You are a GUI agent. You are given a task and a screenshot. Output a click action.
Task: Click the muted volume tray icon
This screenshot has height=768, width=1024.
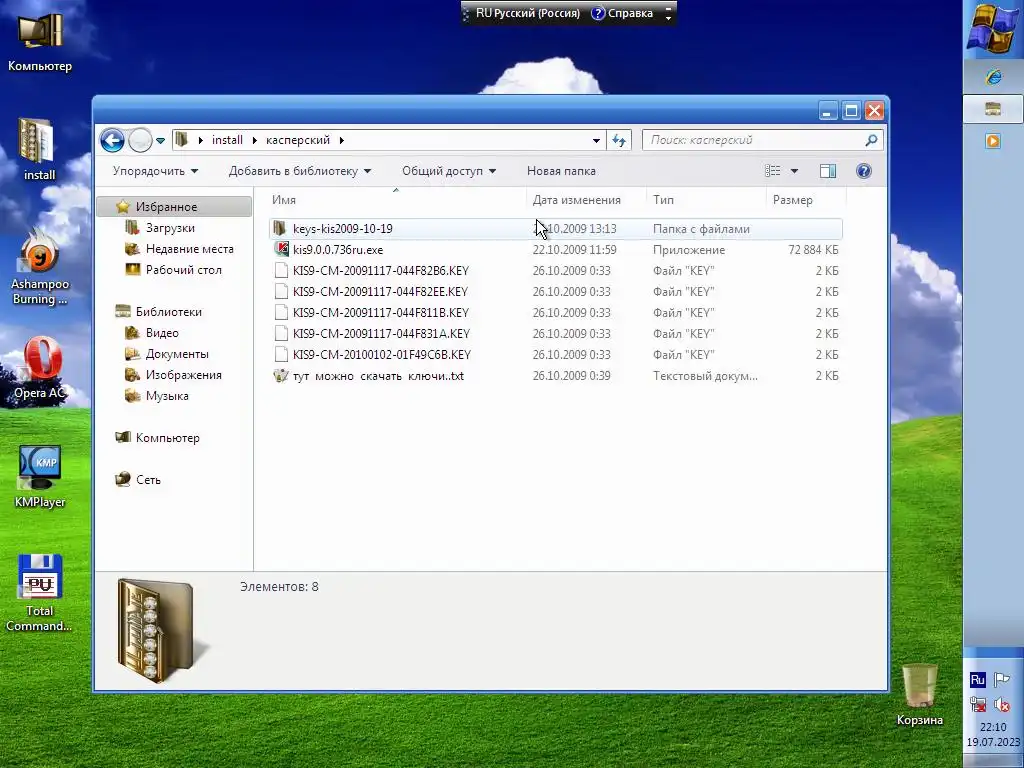pos(1002,704)
